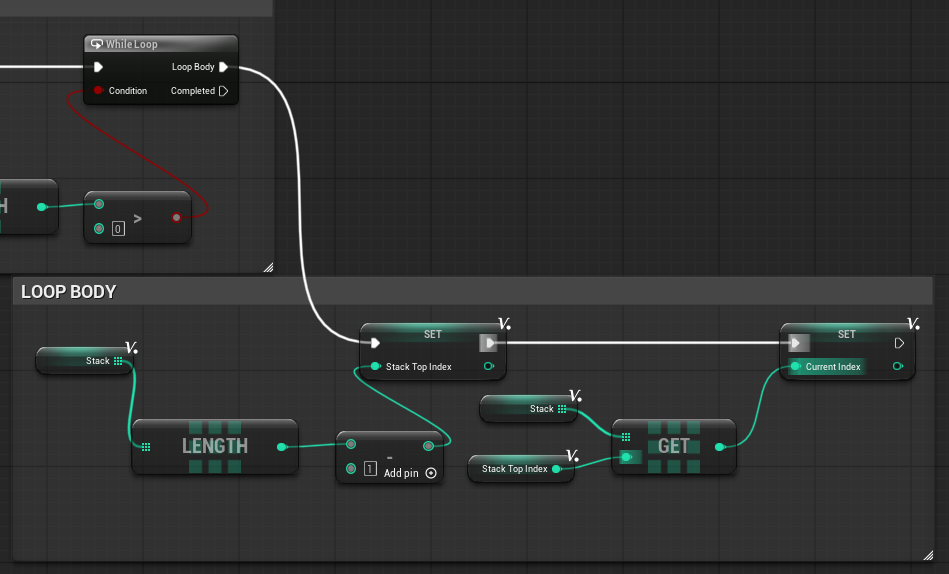
Task: Edit the 0 value field on greater-than node
Action: click(118, 229)
